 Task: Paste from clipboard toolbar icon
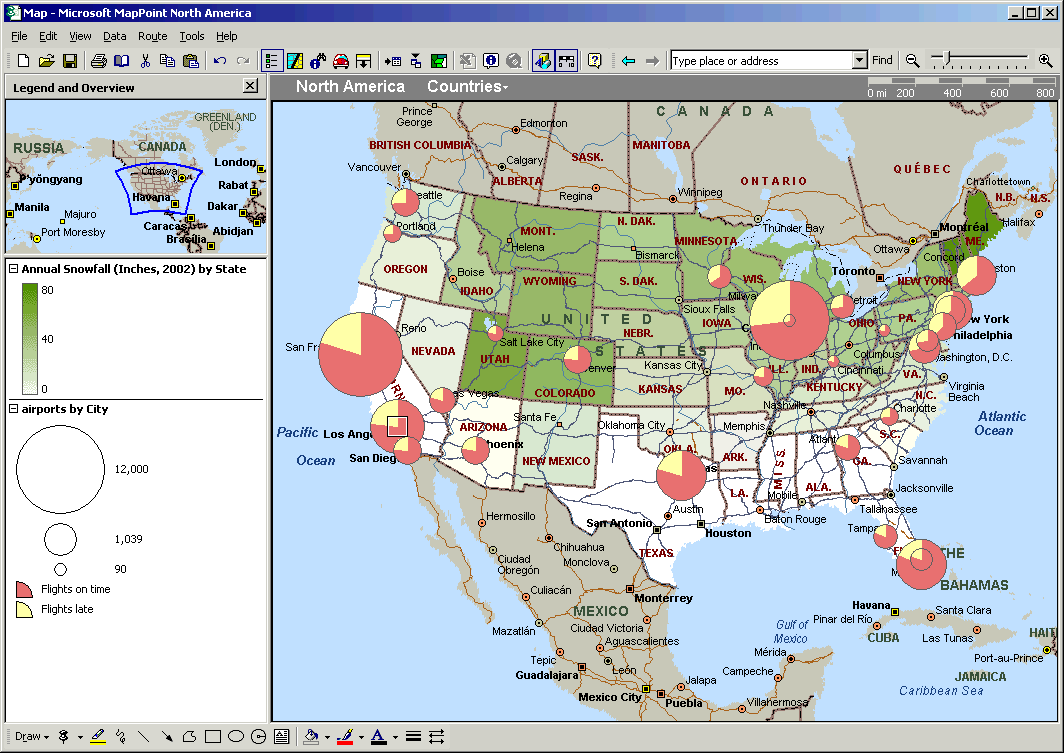[x=191, y=61]
